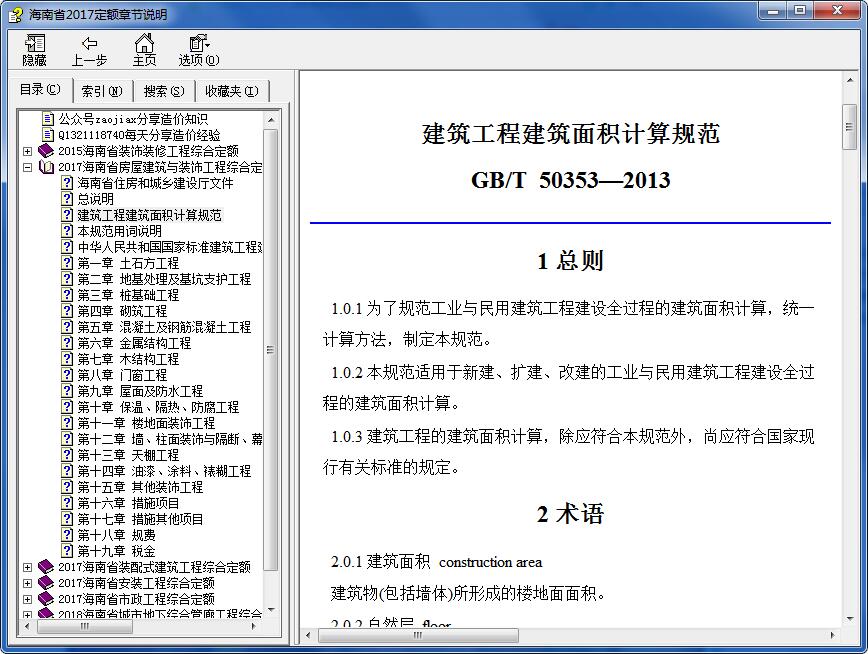Click content pane horizontal scrollbar thumb
Image resolution: width=868 pixels, height=654 pixels.
pos(418,635)
